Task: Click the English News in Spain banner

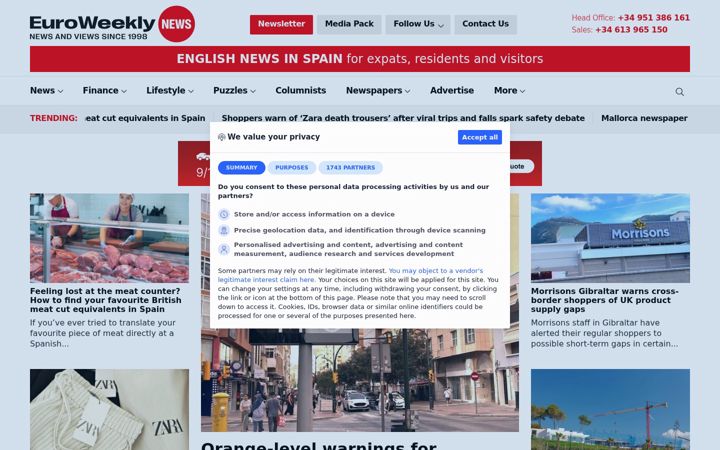Action: [360, 59]
